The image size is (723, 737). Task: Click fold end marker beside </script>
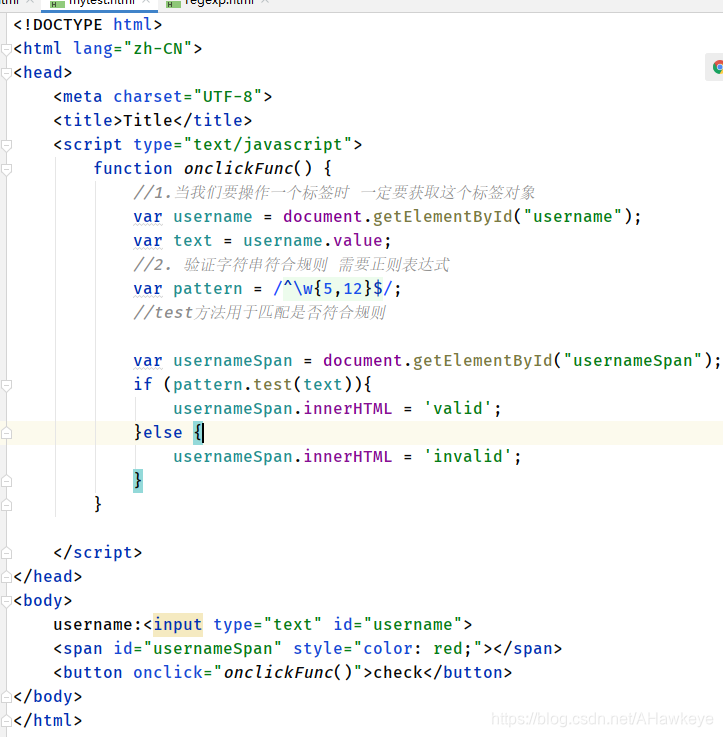(6, 553)
